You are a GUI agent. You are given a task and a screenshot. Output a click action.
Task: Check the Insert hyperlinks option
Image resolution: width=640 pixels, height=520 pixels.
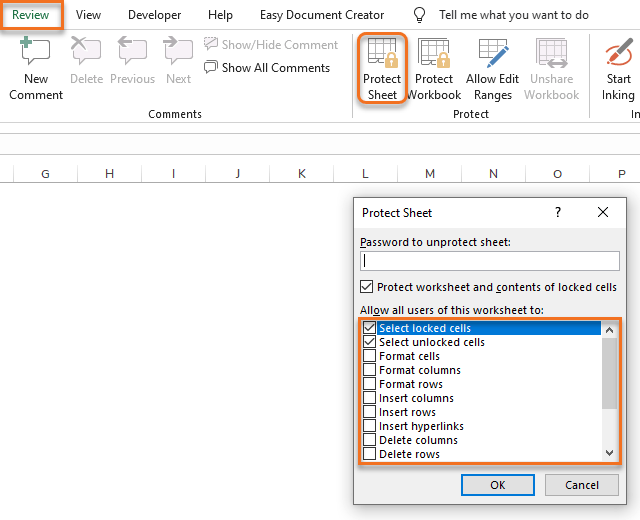coord(370,426)
